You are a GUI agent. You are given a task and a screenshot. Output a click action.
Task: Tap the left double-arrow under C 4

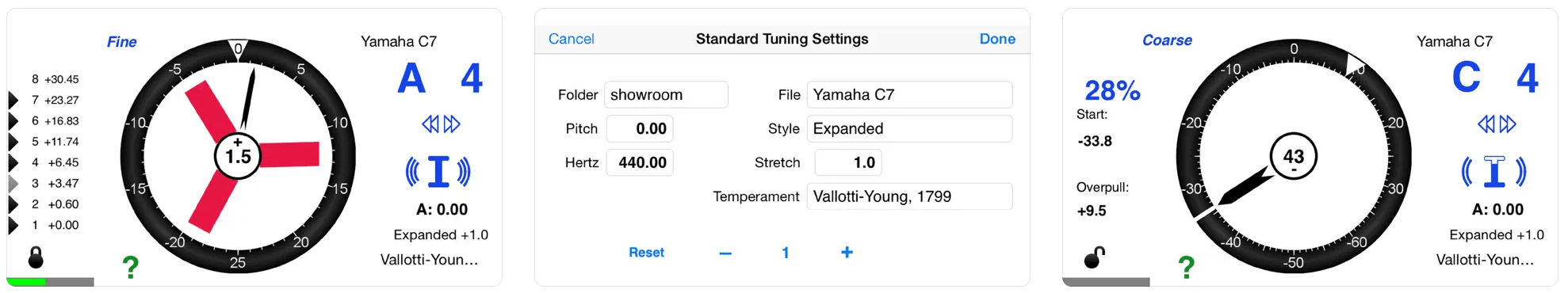pos(1486,124)
